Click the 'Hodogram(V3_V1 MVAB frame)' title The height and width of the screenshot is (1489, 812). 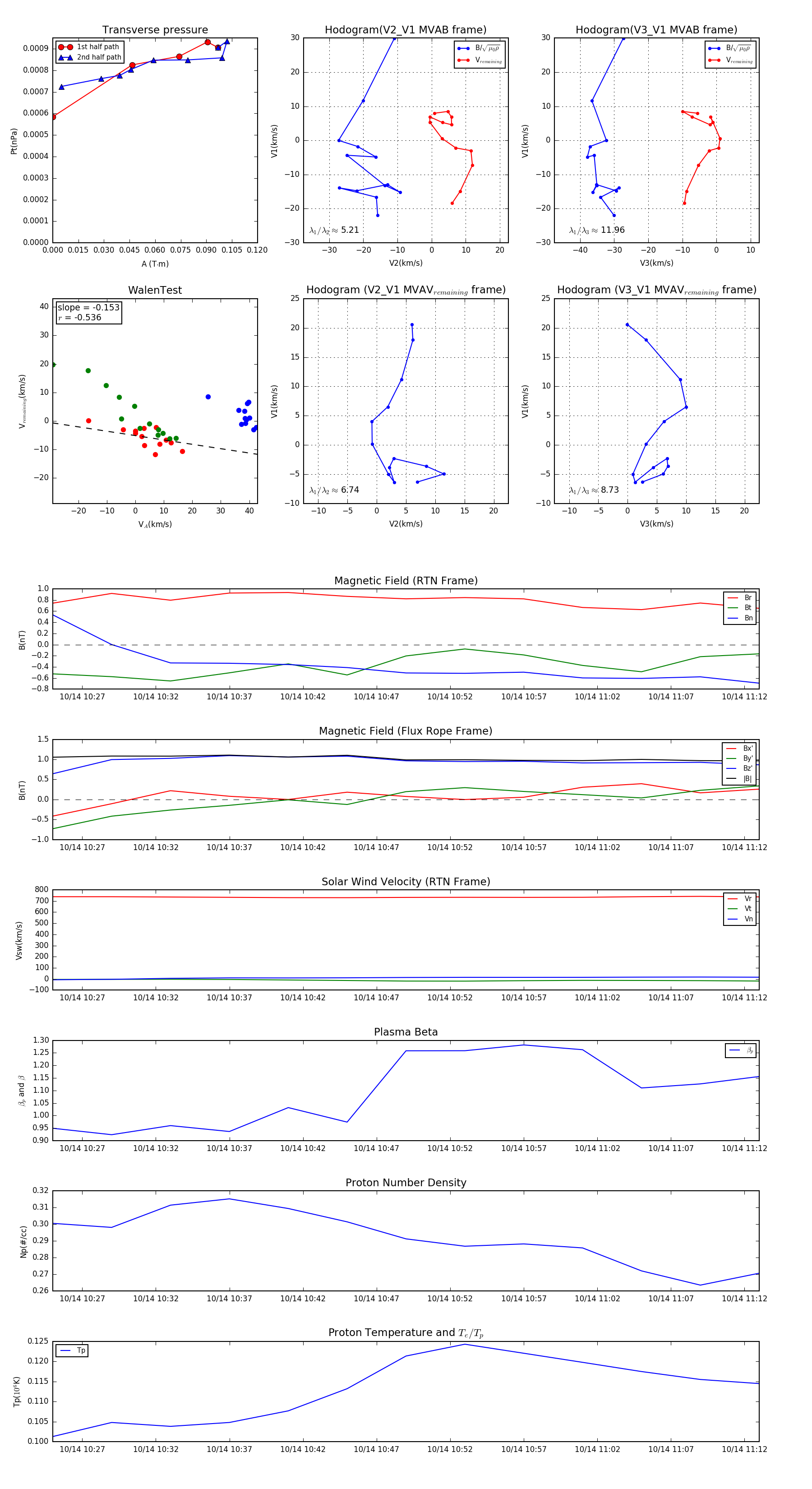pyautogui.click(x=656, y=29)
